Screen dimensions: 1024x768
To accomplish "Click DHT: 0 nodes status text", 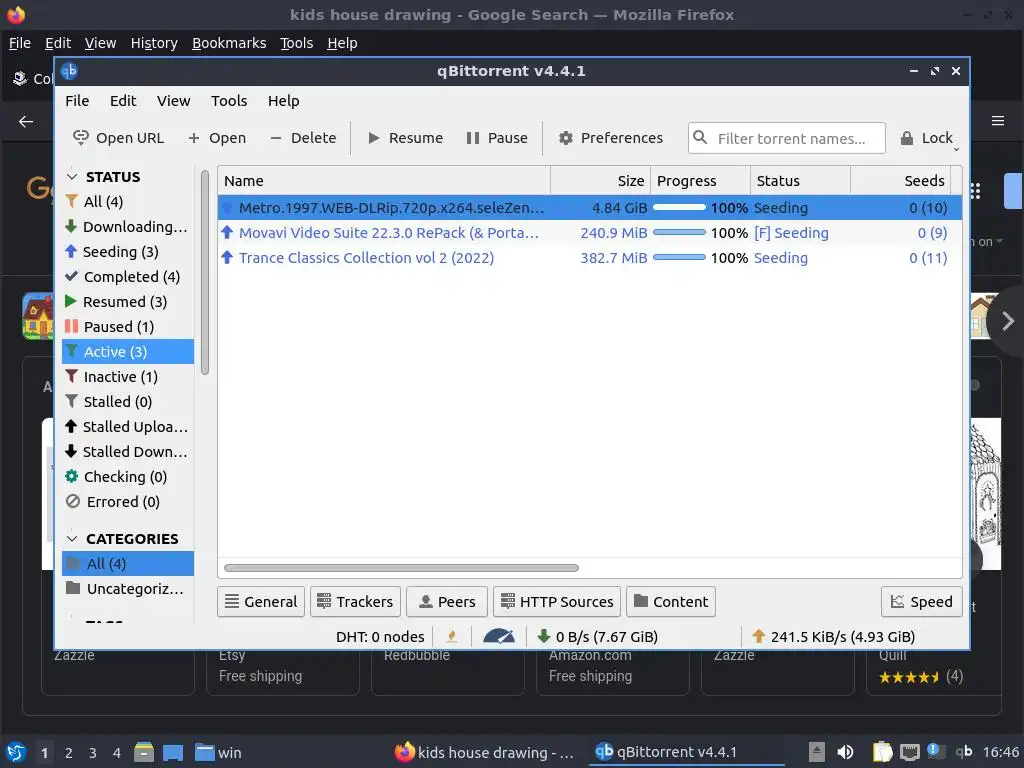I will coord(380,637).
